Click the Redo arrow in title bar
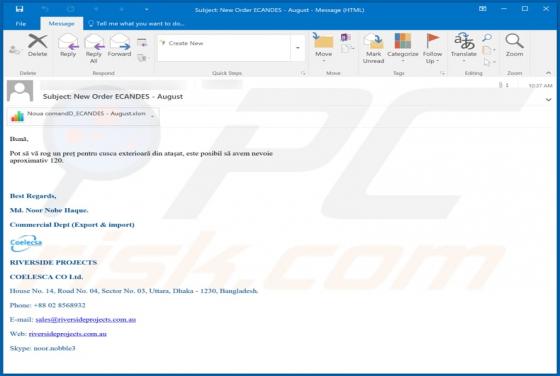Screen dimensions: 560x376 click(x=71, y=9)
